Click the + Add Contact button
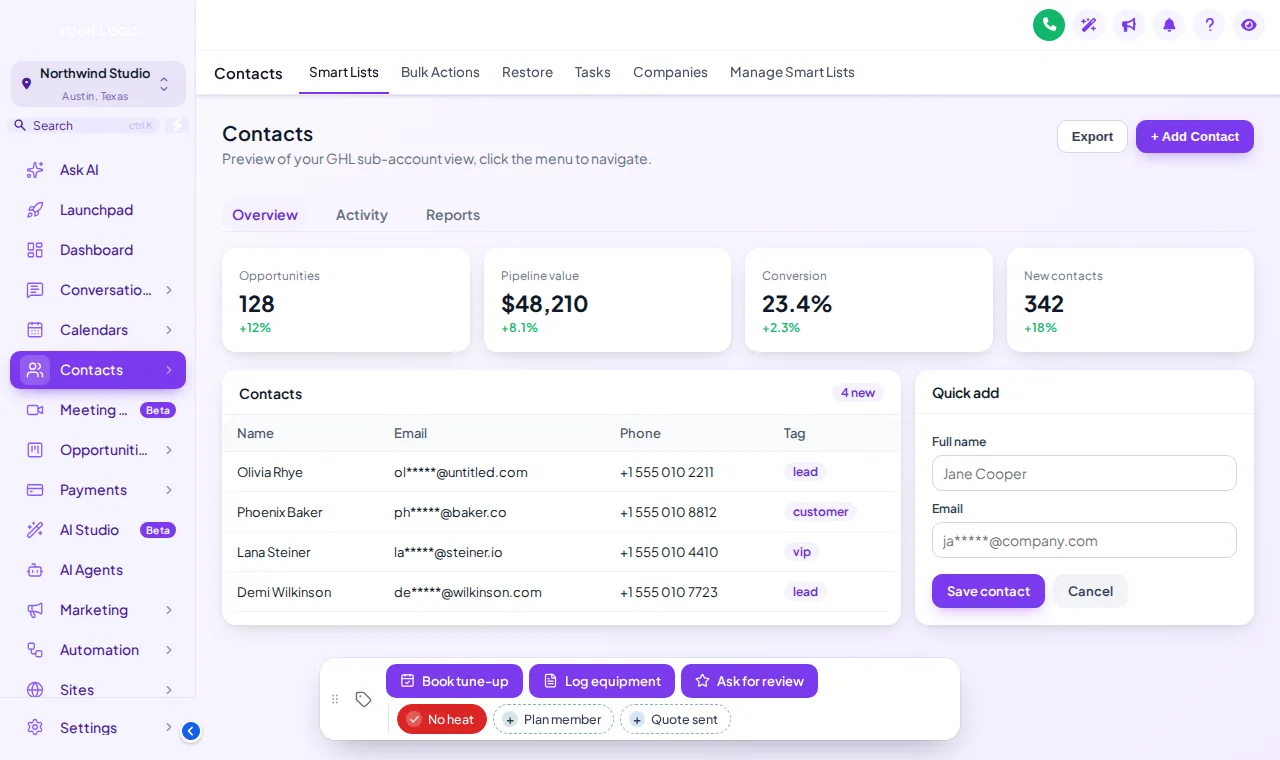 coord(1195,137)
